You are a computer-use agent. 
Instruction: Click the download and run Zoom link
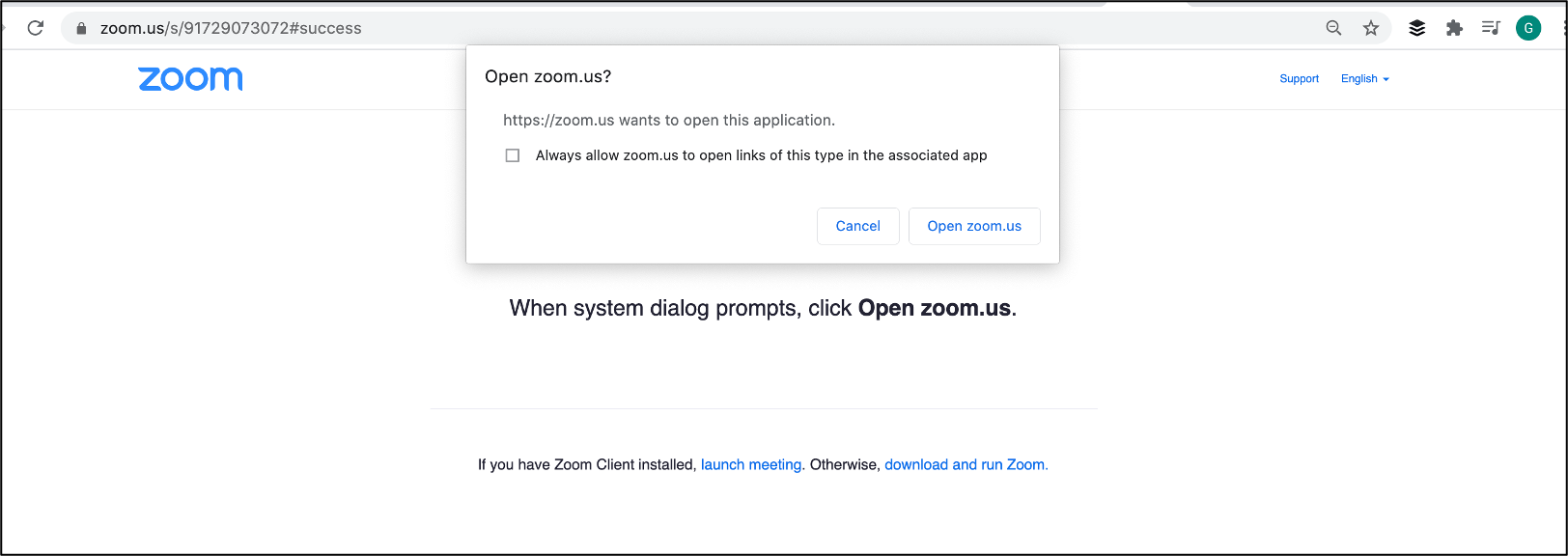click(x=966, y=464)
